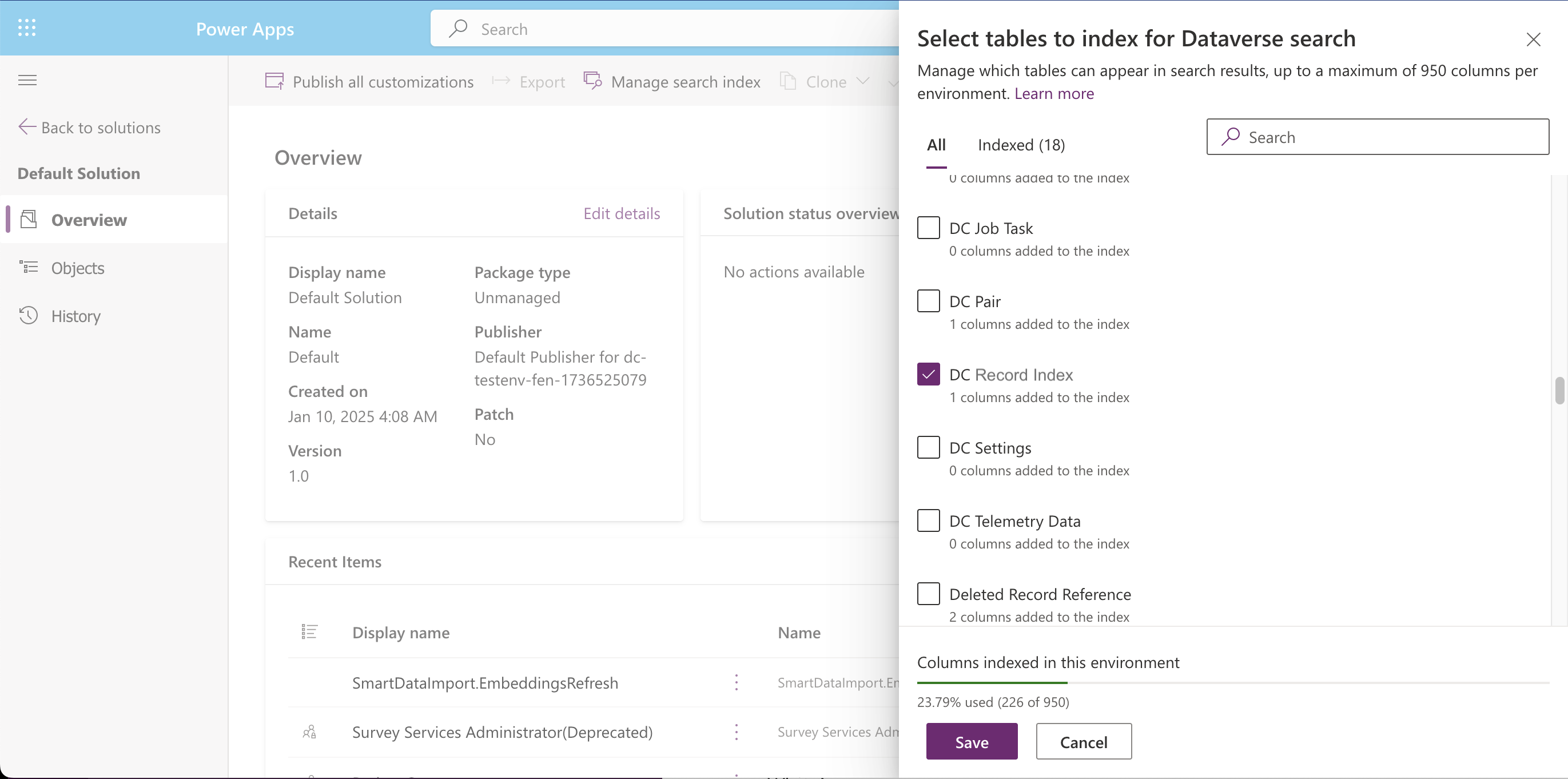The height and width of the screenshot is (779, 1568).
Task: Click the DC Job Task label
Action: coord(991,228)
